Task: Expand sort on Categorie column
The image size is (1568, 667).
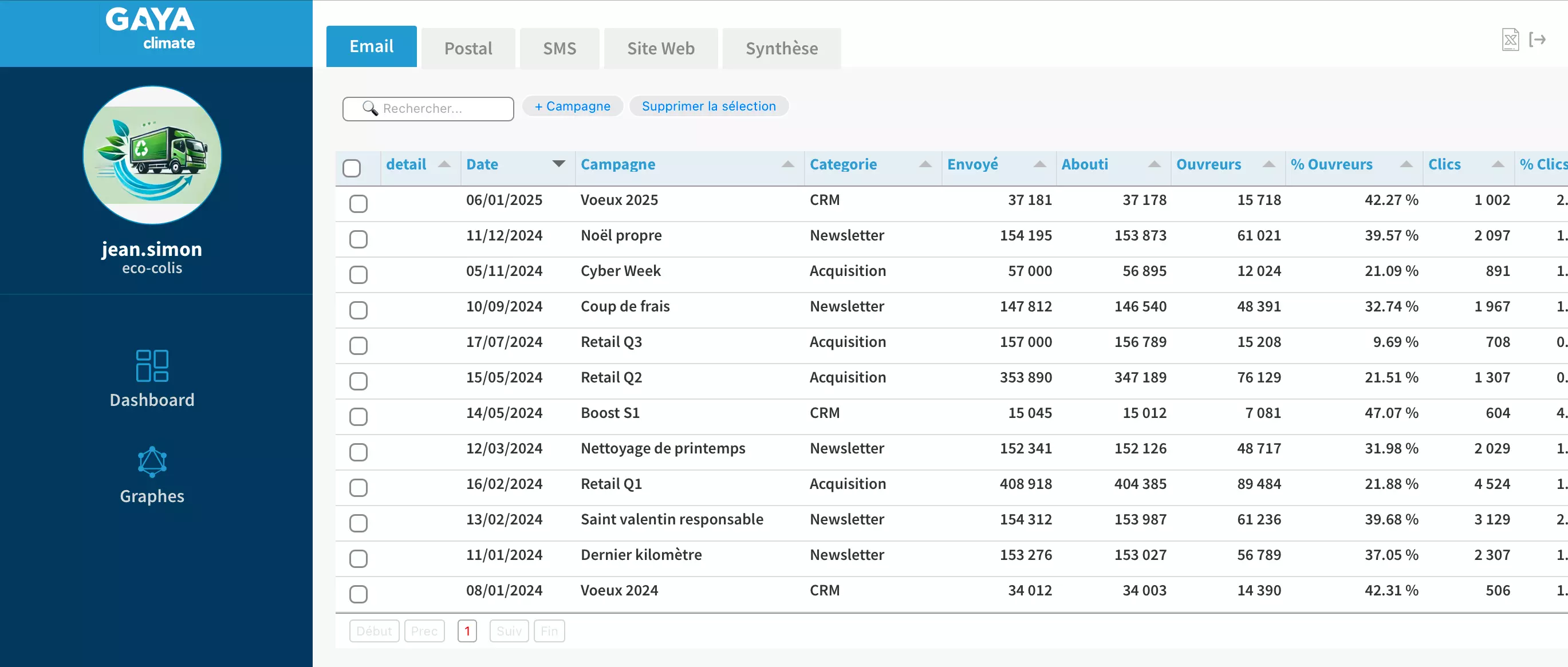Action: coord(925,164)
